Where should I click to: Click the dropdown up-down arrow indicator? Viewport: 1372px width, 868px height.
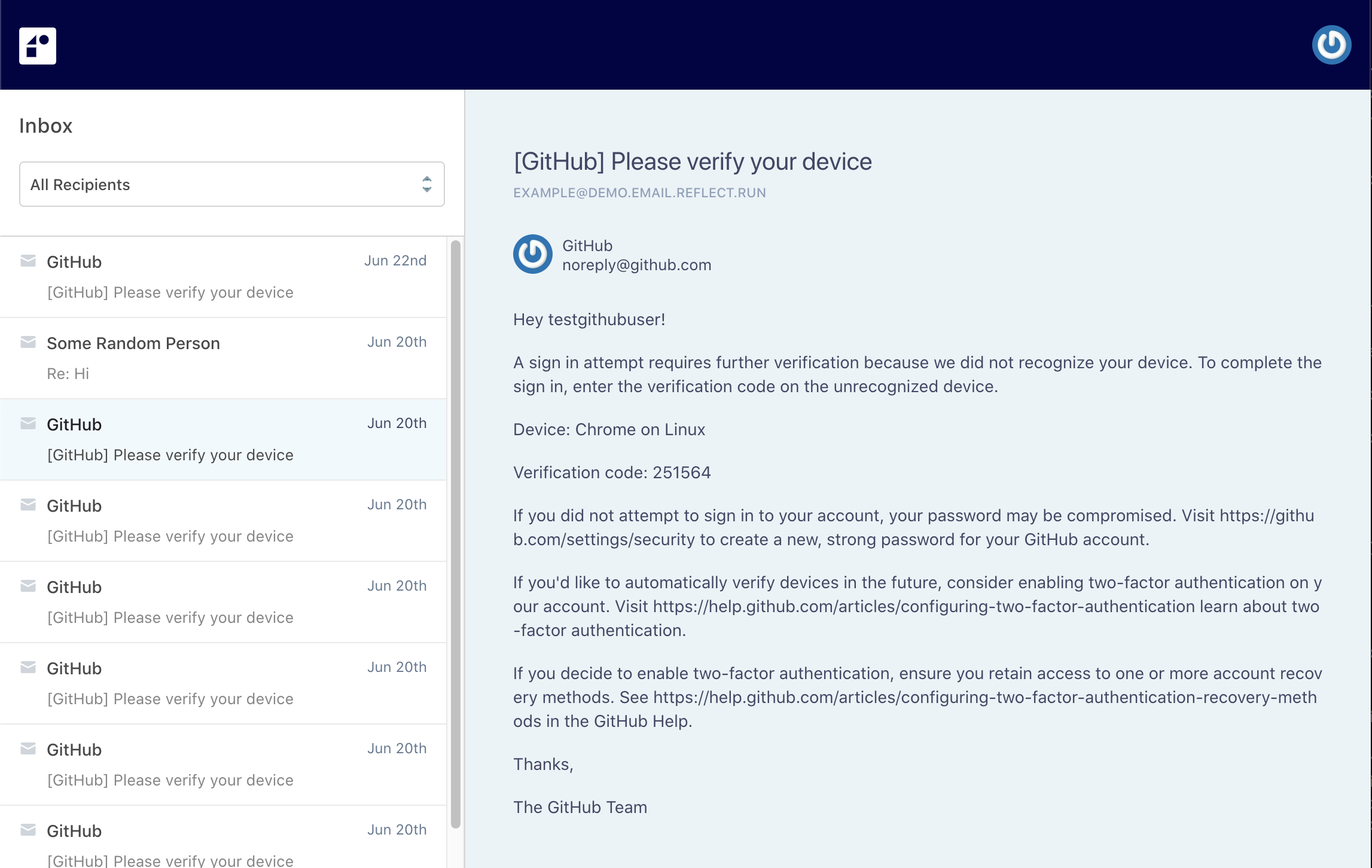(x=426, y=184)
